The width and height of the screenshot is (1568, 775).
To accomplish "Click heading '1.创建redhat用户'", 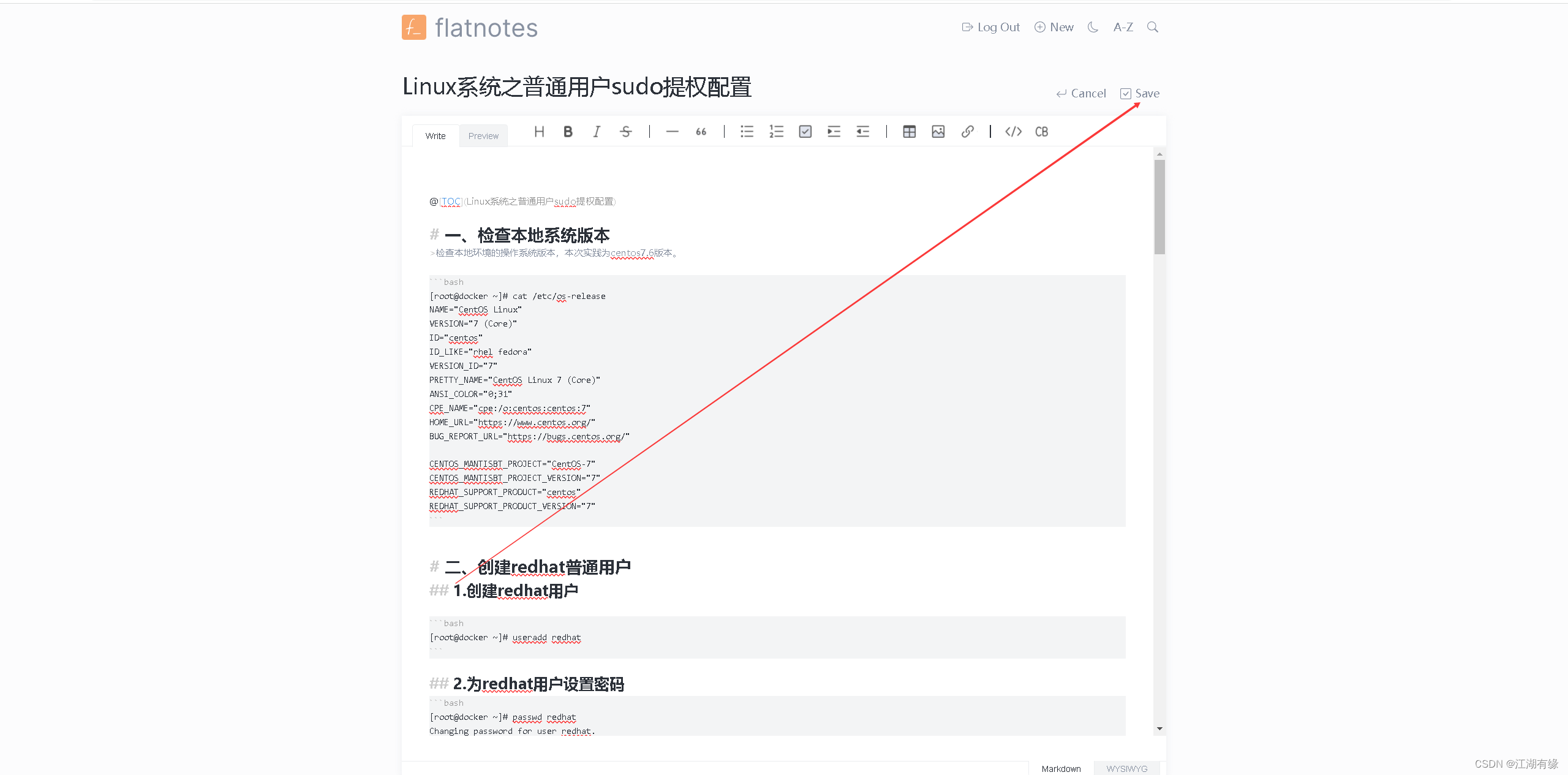I will (x=515, y=591).
